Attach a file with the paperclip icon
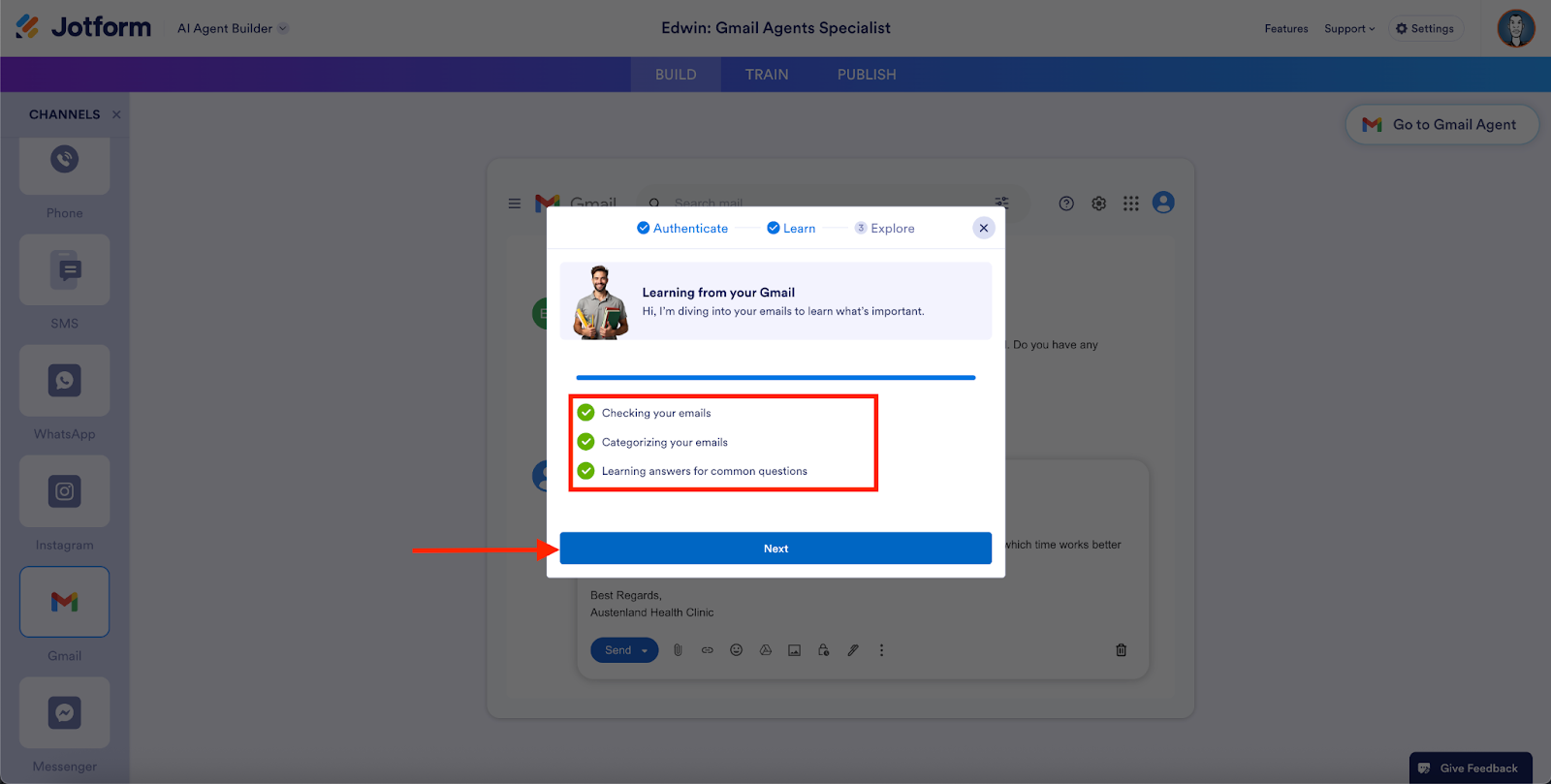This screenshot has height=784, width=1551. click(x=679, y=650)
